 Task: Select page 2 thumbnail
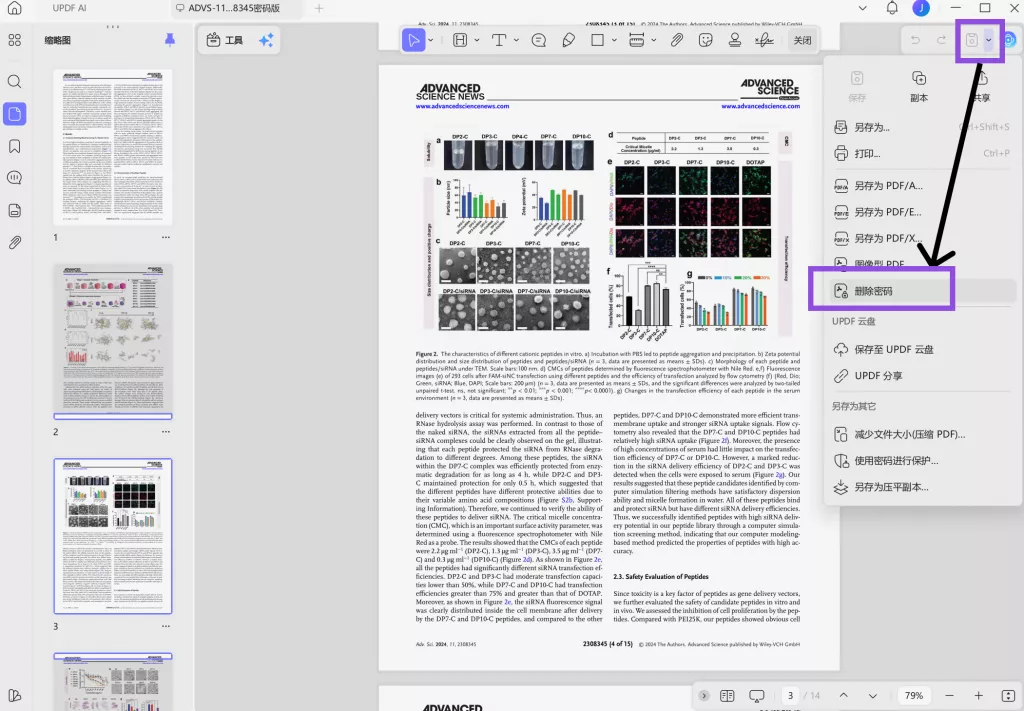(112, 338)
